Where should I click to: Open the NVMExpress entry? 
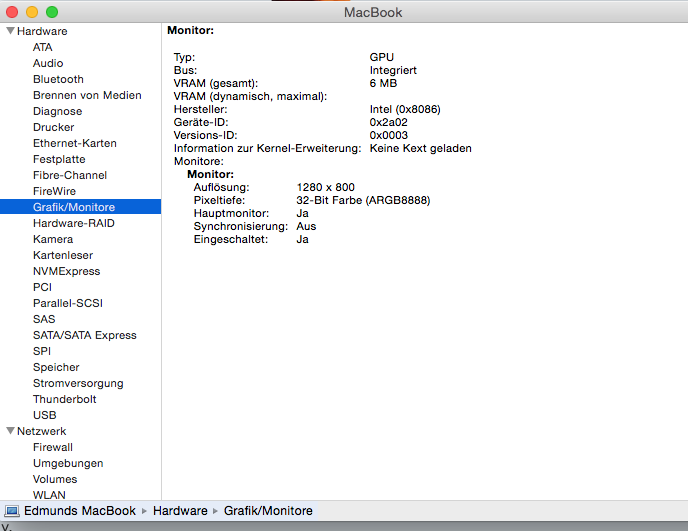click(67, 271)
